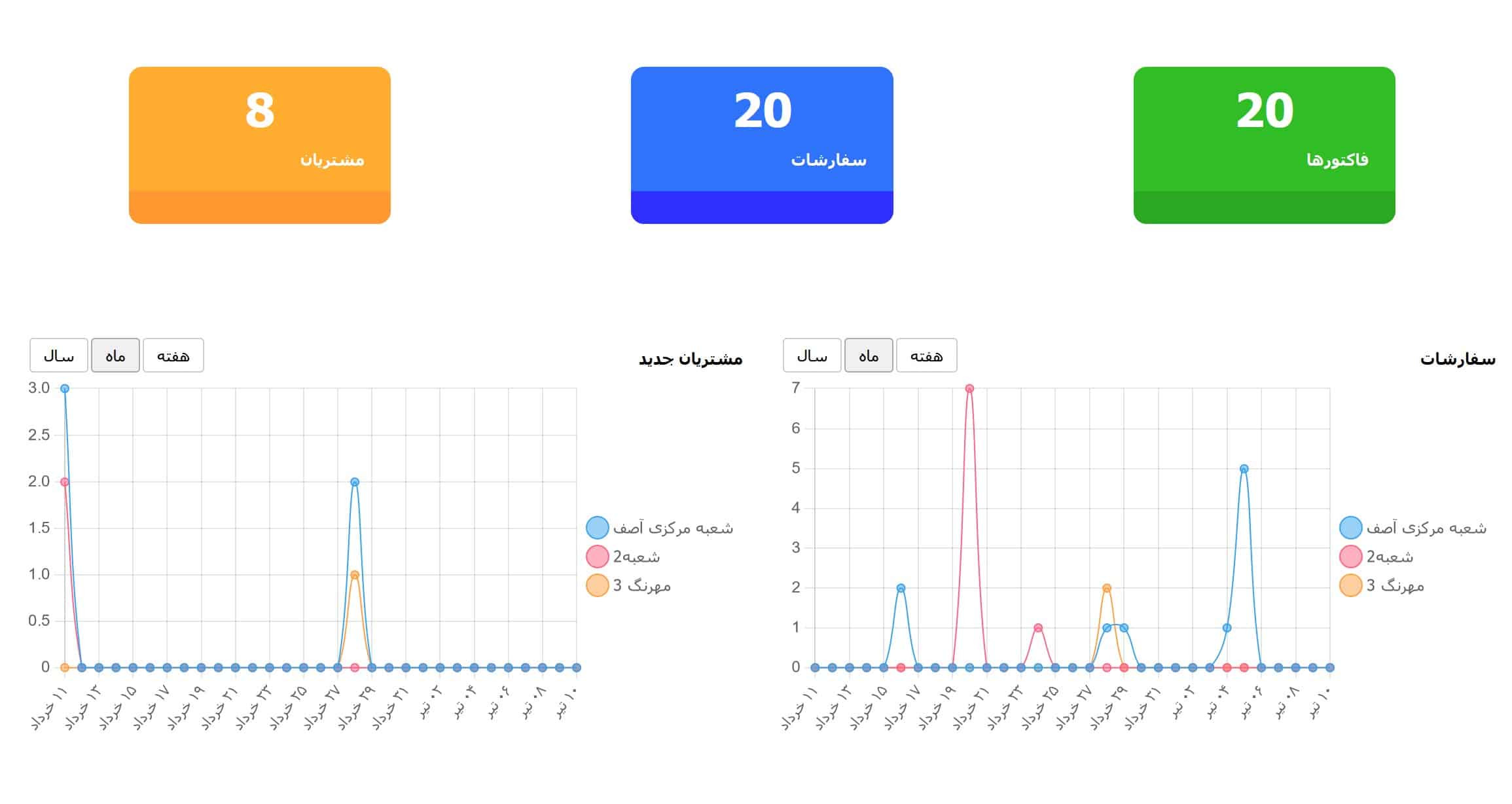Open the orange مشتریان card showing 8
This screenshot has height=804, width=1512.
pyautogui.click(x=259, y=145)
